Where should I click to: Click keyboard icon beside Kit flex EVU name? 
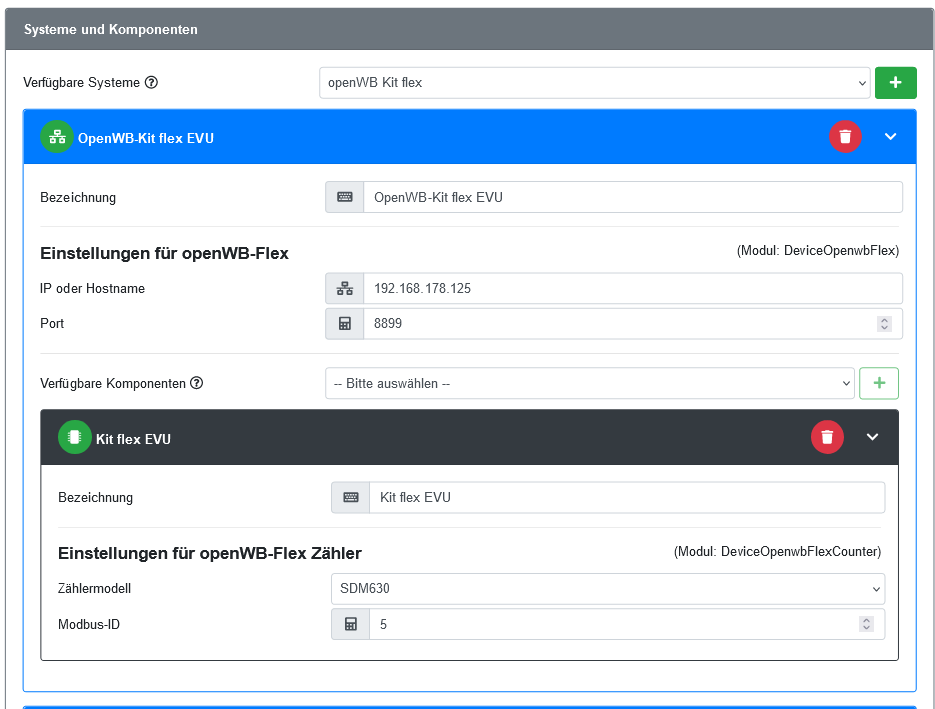(x=351, y=497)
